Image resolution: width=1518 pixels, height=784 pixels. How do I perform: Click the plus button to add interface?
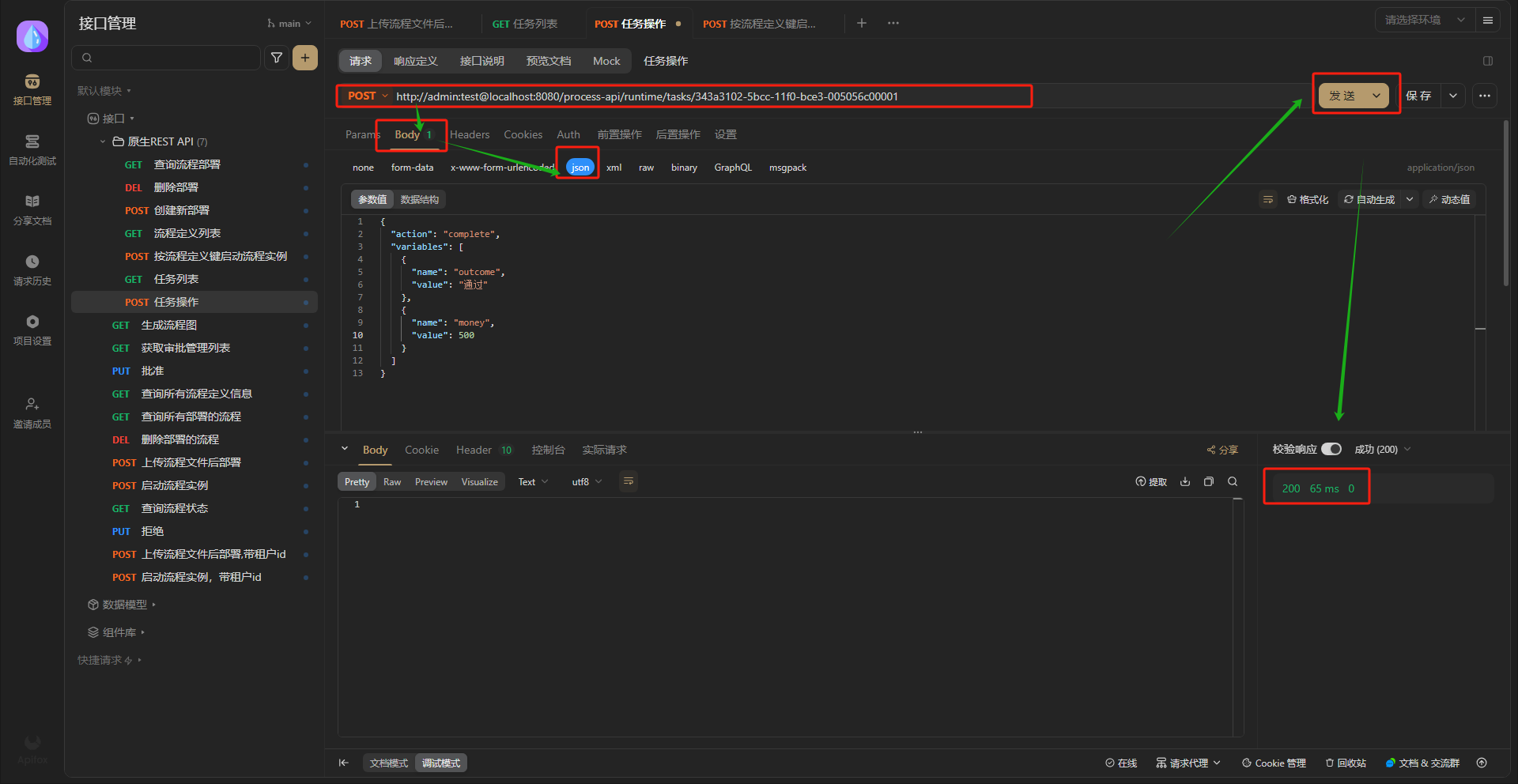tap(305, 58)
